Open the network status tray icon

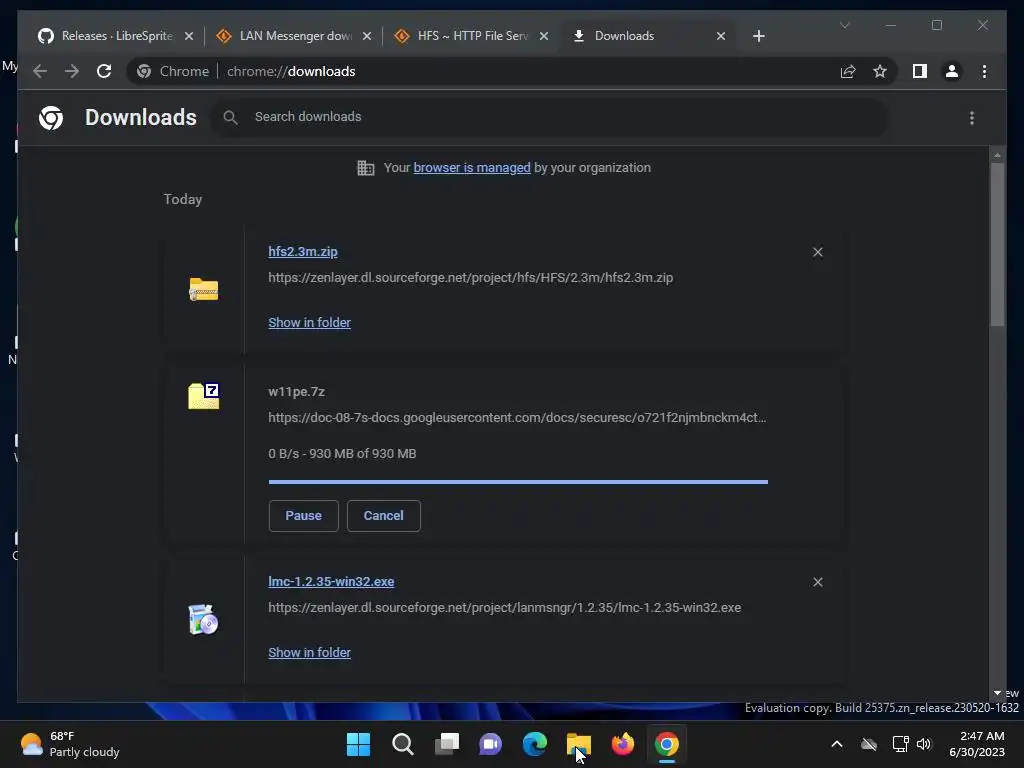[901, 744]
